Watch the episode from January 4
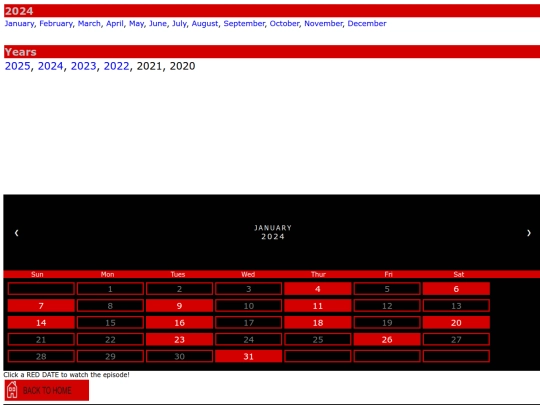This screenshot has height=405, width=540. point(318,289)
